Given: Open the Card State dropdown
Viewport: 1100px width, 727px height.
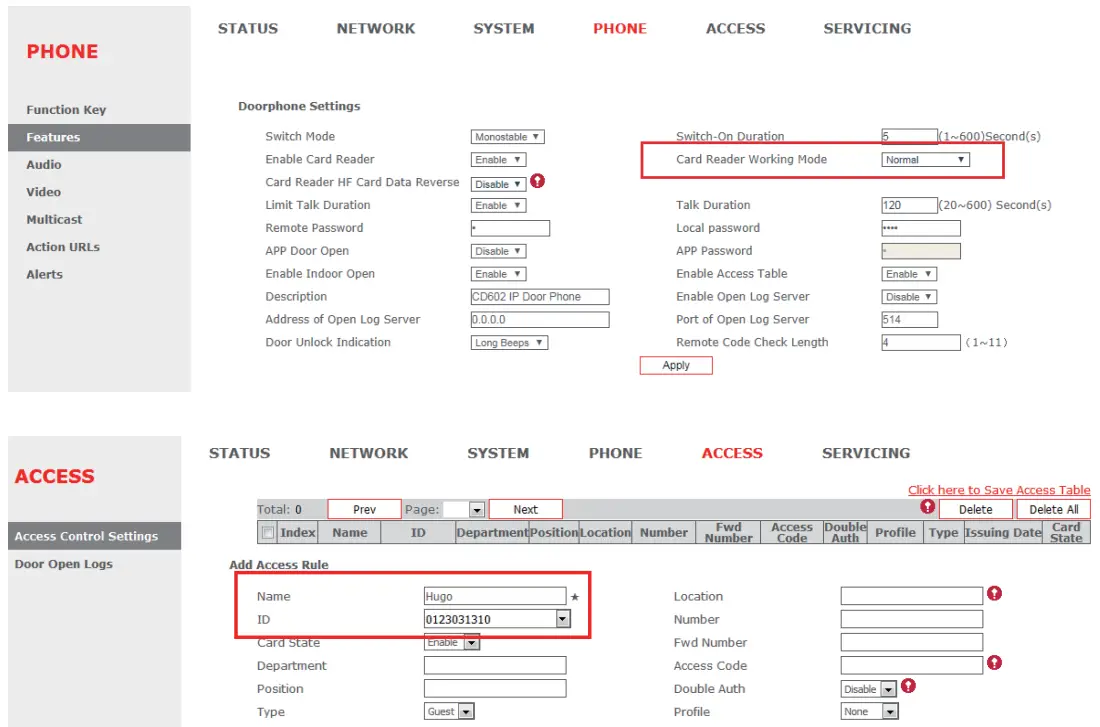Looking at the screenshot, I should click(x=452, y=642).
